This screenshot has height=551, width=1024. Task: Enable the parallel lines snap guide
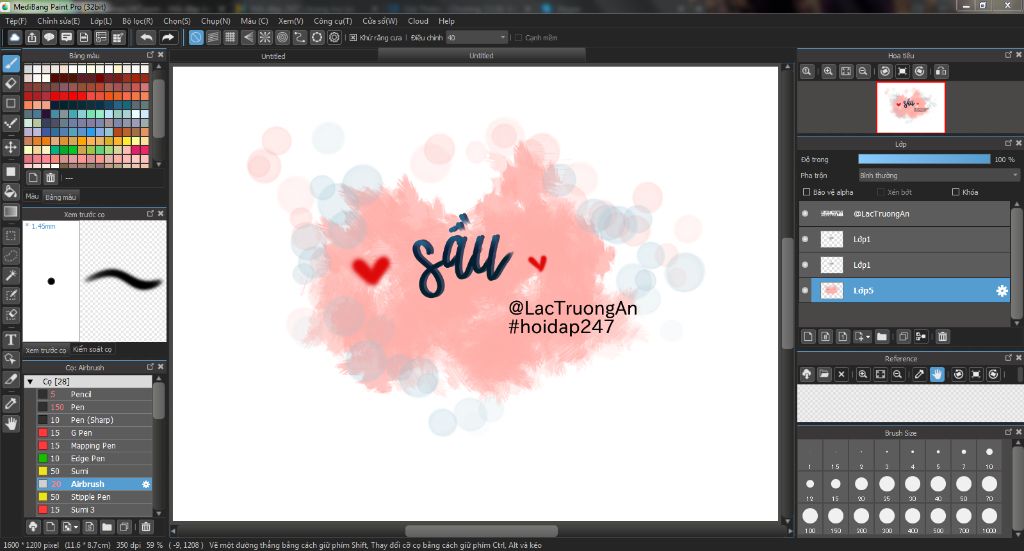coord(213,37)
